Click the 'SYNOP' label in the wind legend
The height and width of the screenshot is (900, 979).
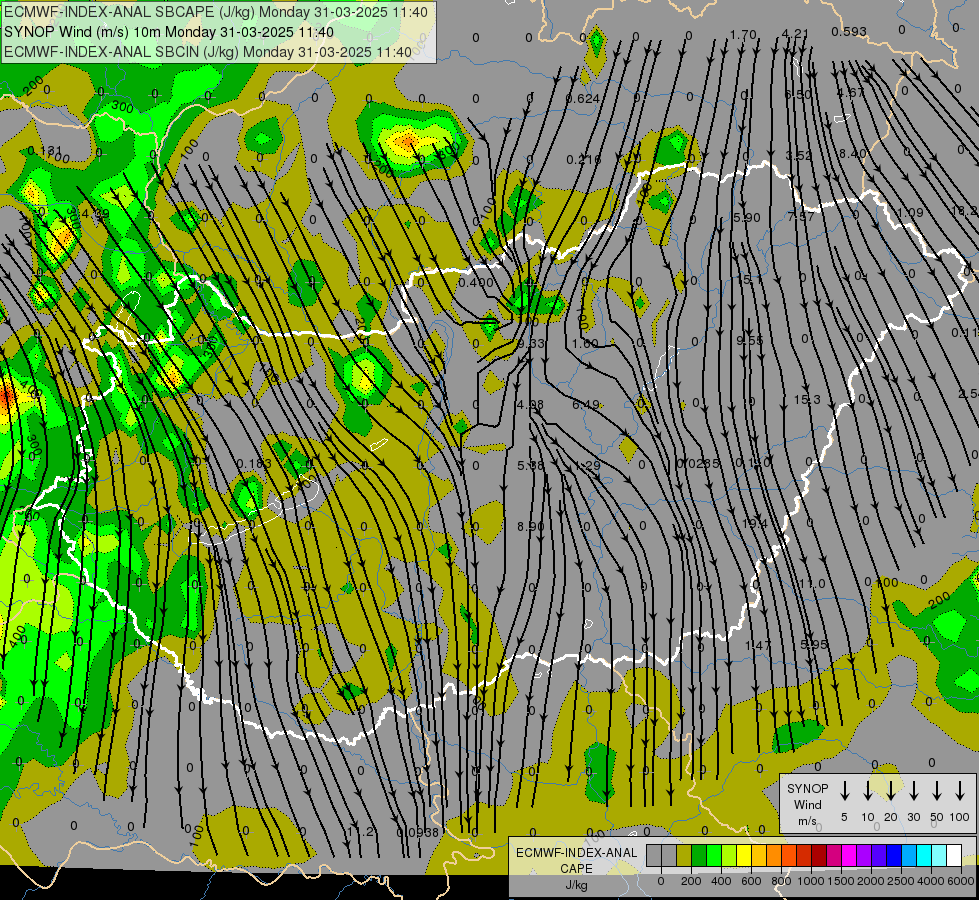pyautogui.click(x=807, y=788)
